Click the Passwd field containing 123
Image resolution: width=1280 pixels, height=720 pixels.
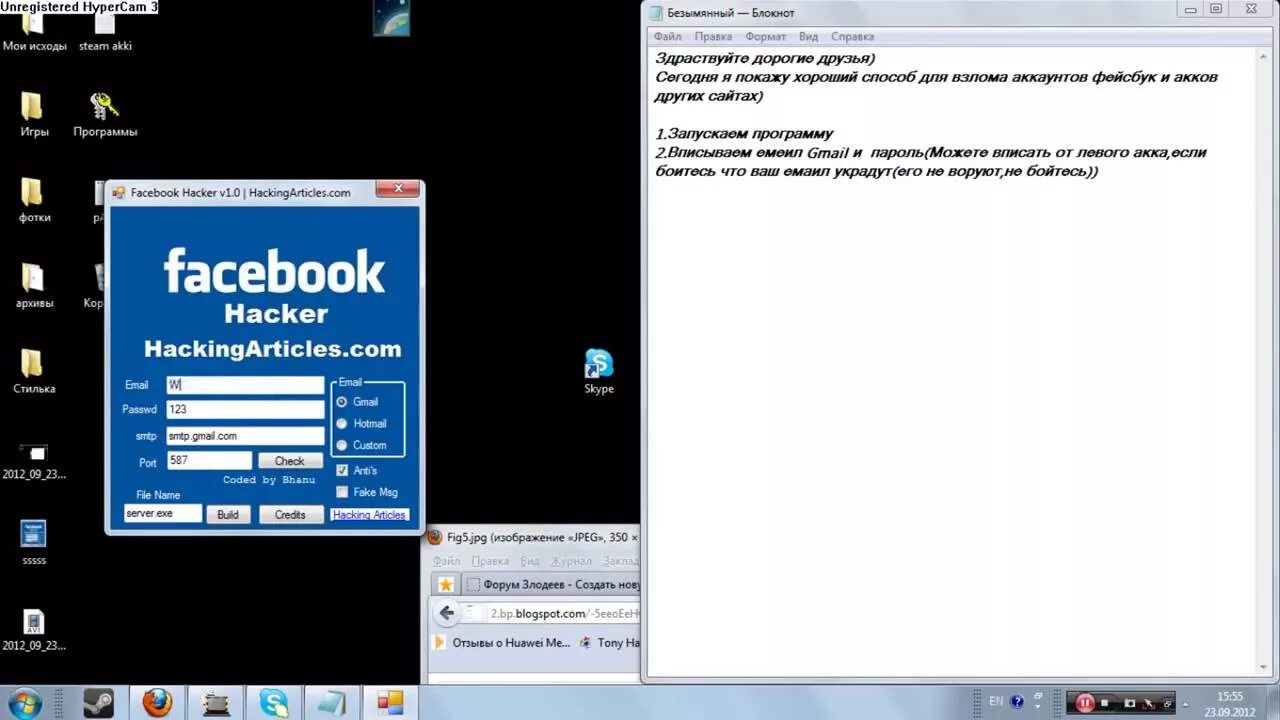(x=245, y=409)
